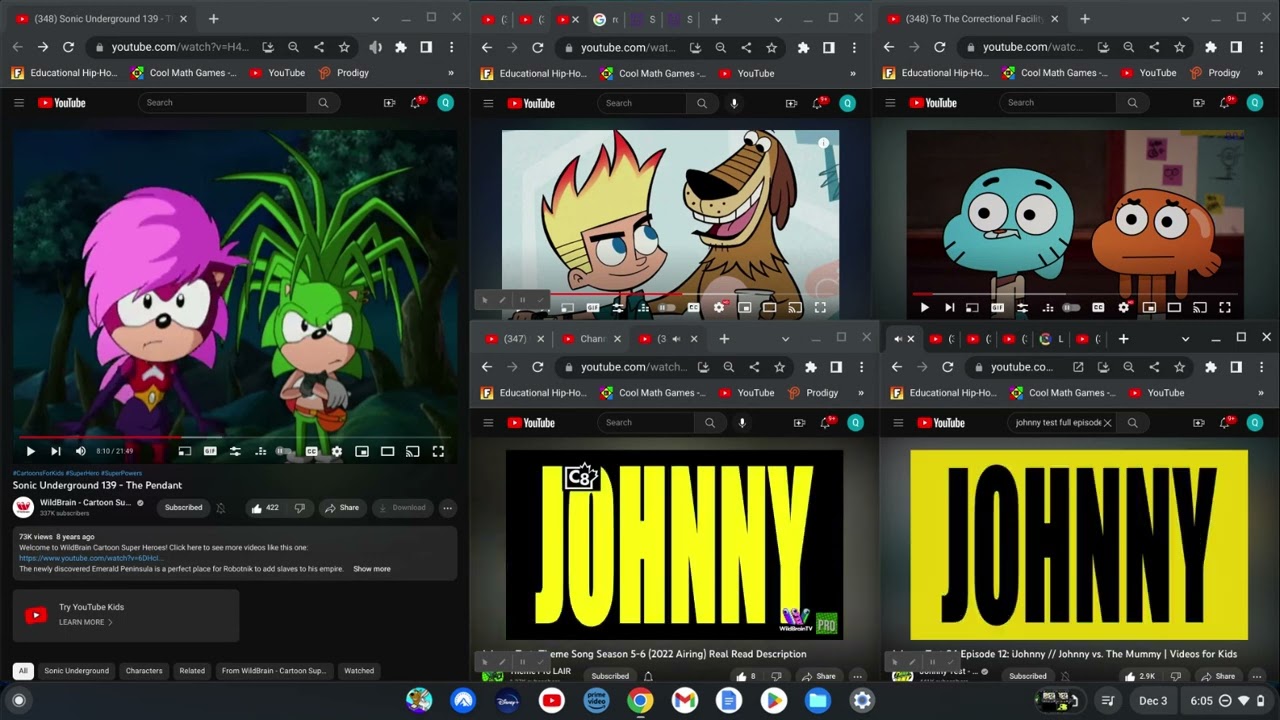Select the 'Related' filter chip

click(192, 671)
